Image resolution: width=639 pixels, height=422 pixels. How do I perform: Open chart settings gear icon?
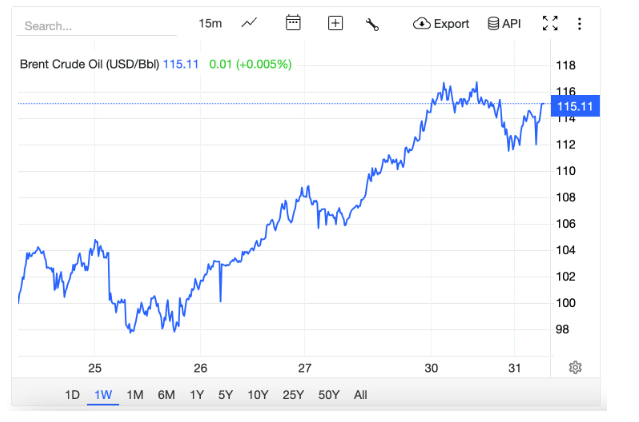[x=575, y=367]
